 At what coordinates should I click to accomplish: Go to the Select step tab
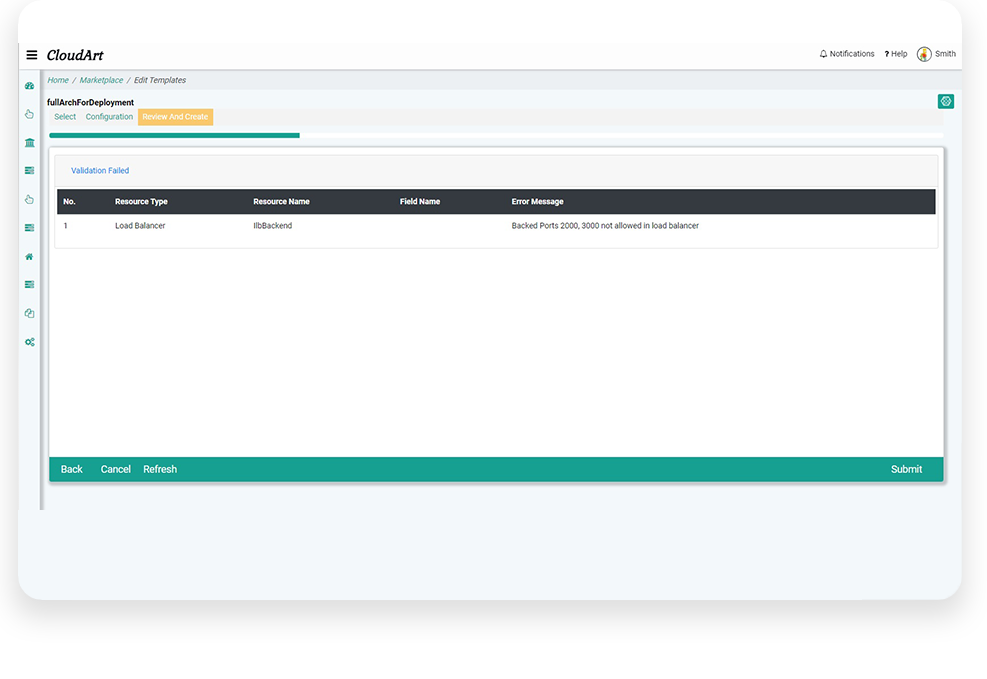point(65,117)
